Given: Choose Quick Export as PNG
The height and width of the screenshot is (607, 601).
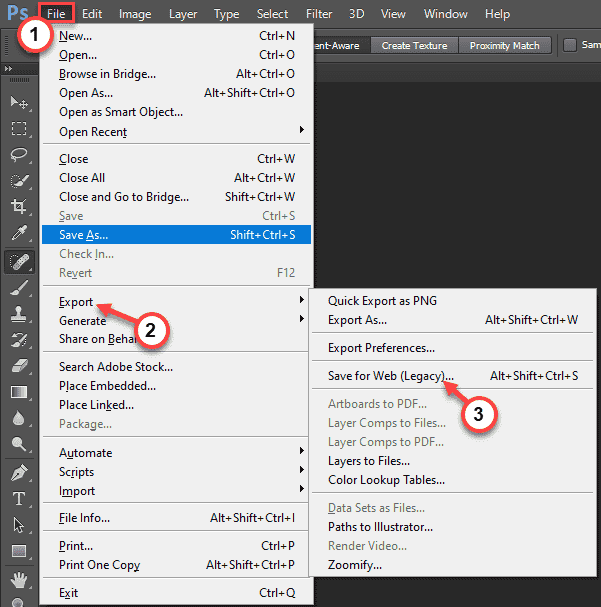Looking at the screenshot, I should (x=453, y=301).
